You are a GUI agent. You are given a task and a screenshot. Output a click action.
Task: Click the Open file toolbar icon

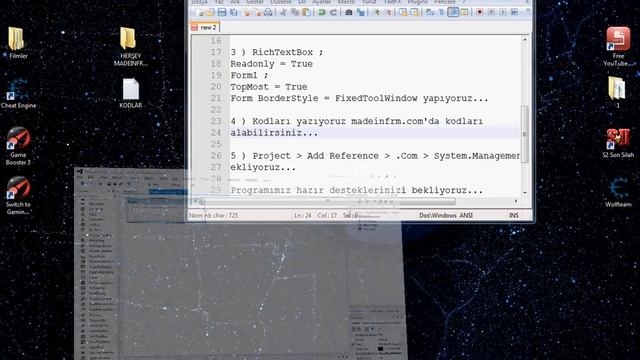[210, 12]
